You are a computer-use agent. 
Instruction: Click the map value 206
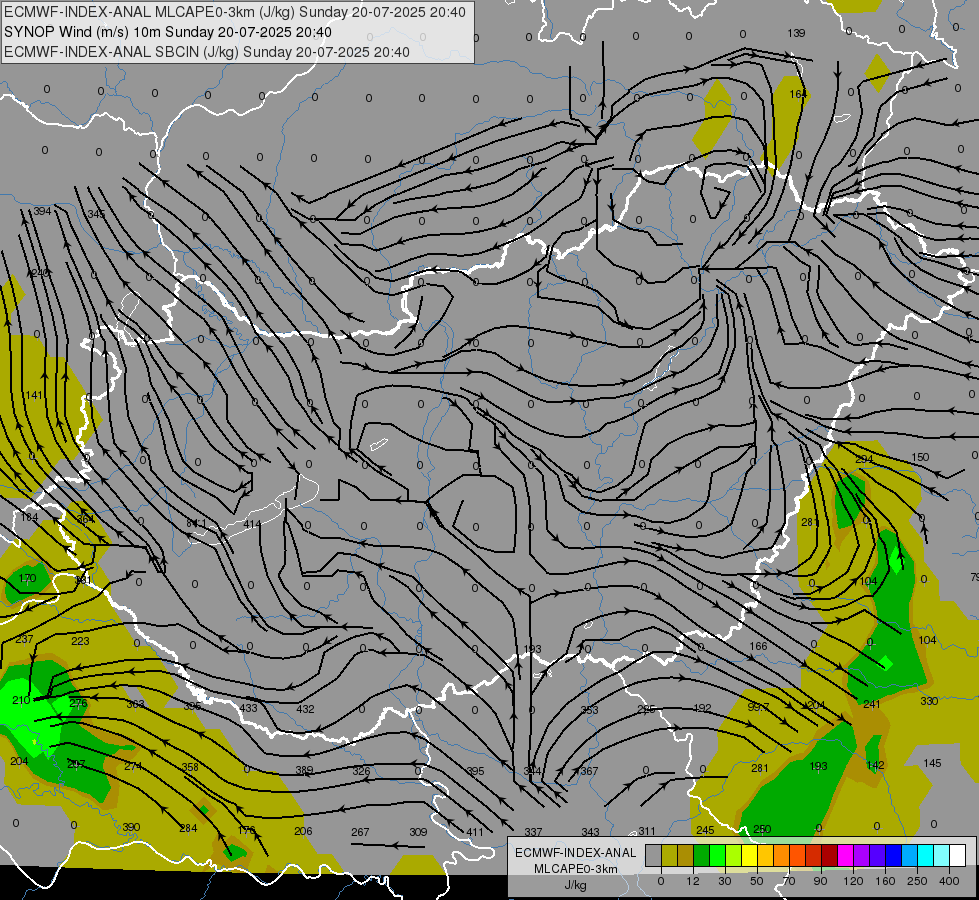point(303,831)
